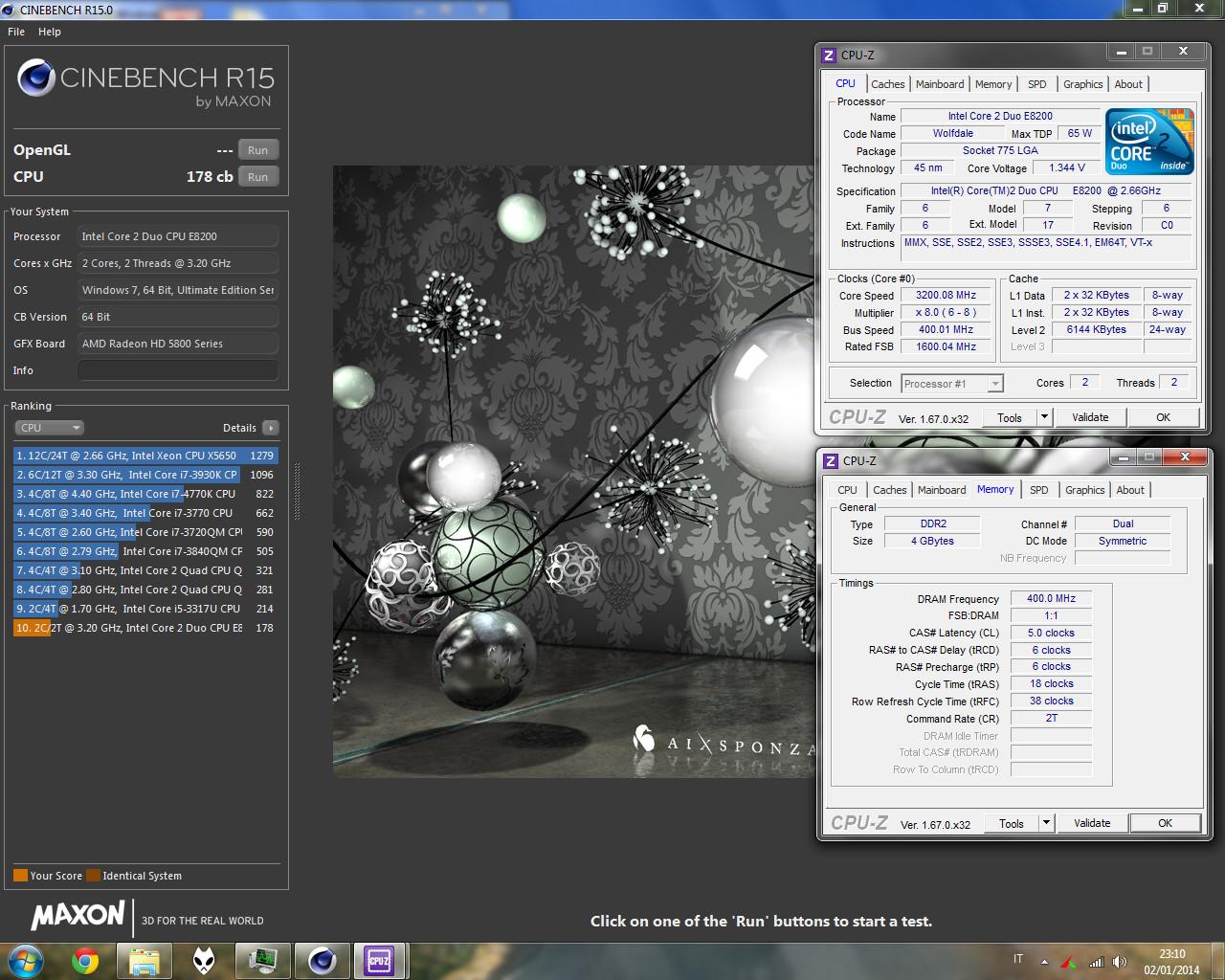Screen dimensions: 1225x980
Task: Expand Tools dropdown arrow in upper CPU-Z
Action: pos(1044,417)
